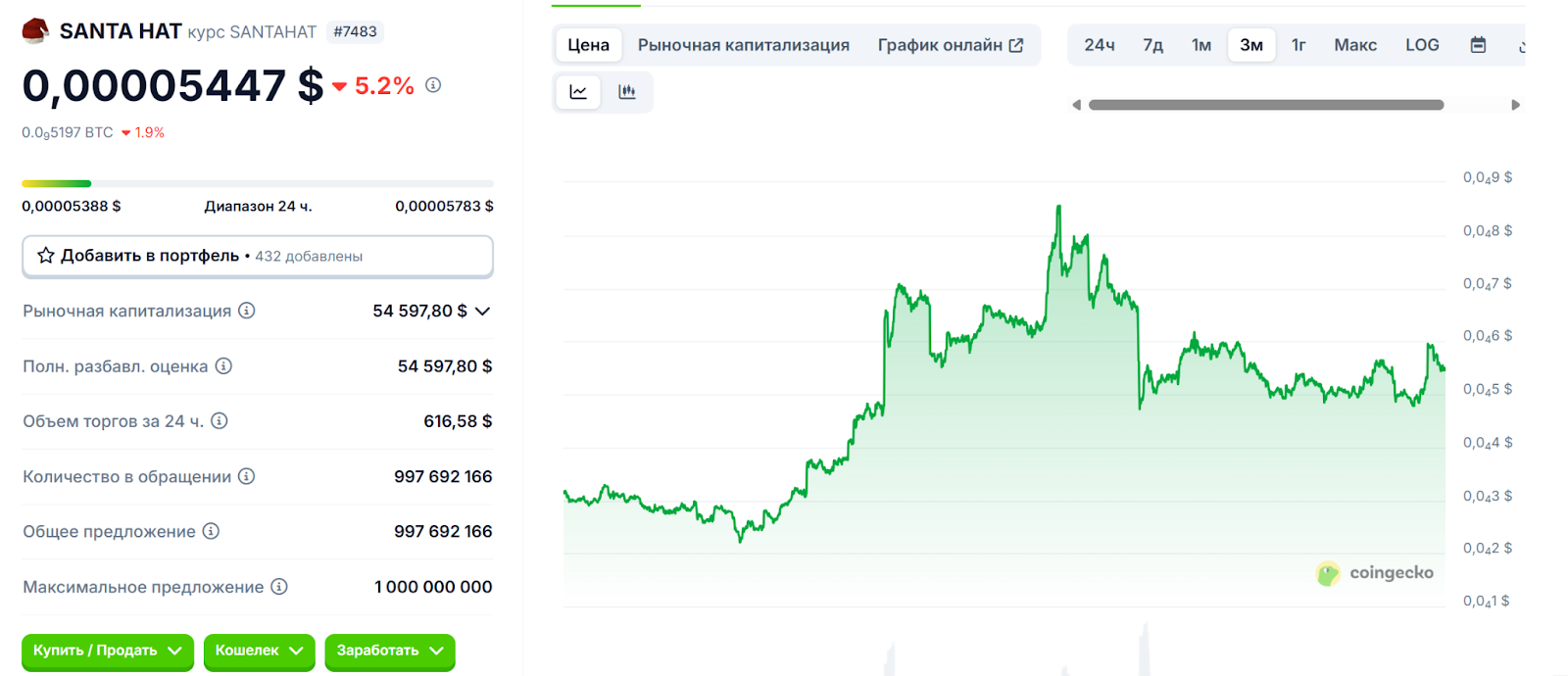Image resolution: width=1568 pixels, height=676 pixels.
Task: Select the 7д timeframe
Action: tap(1153, 45)
